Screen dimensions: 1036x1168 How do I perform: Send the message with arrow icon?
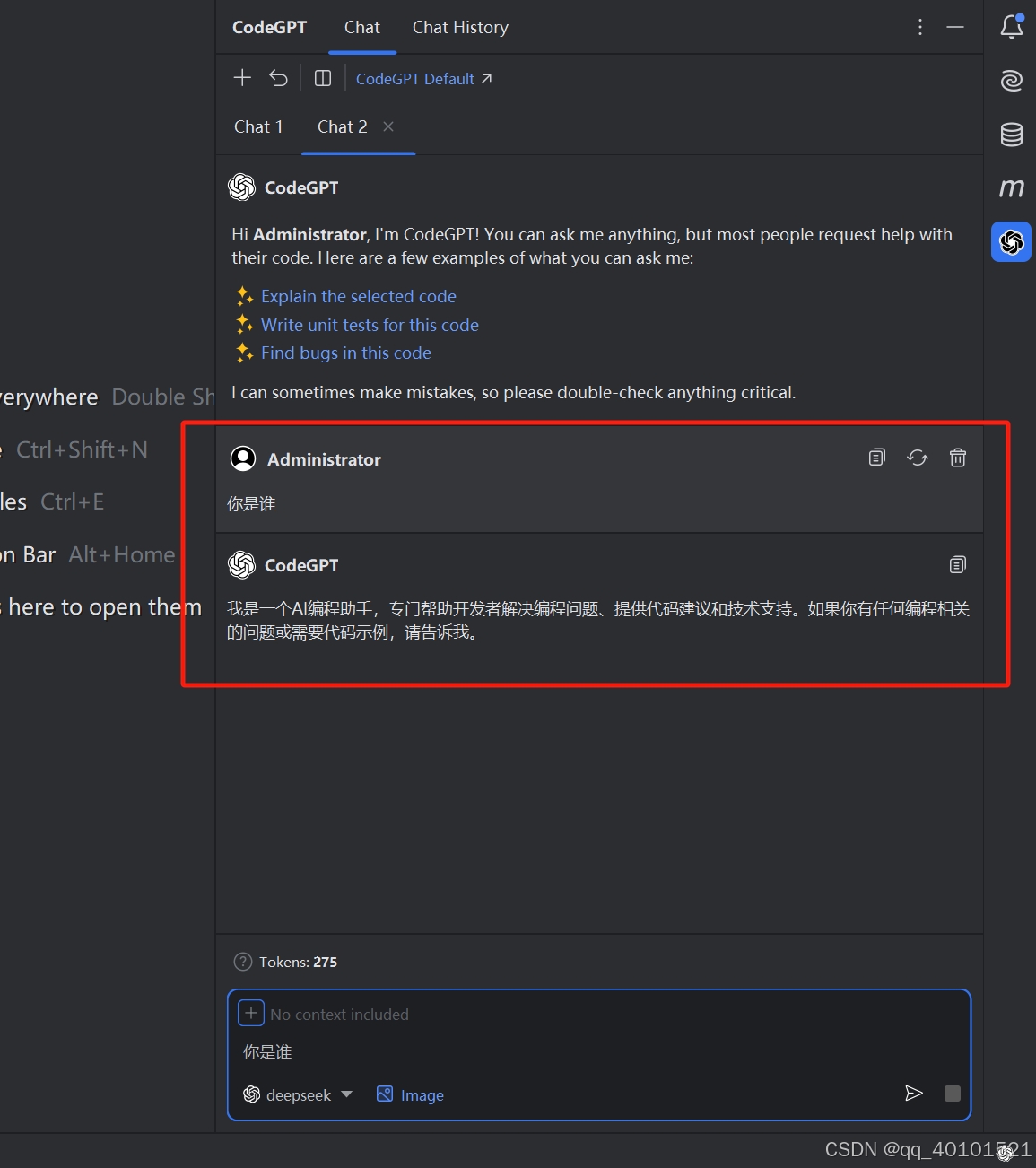point(914,1094)
